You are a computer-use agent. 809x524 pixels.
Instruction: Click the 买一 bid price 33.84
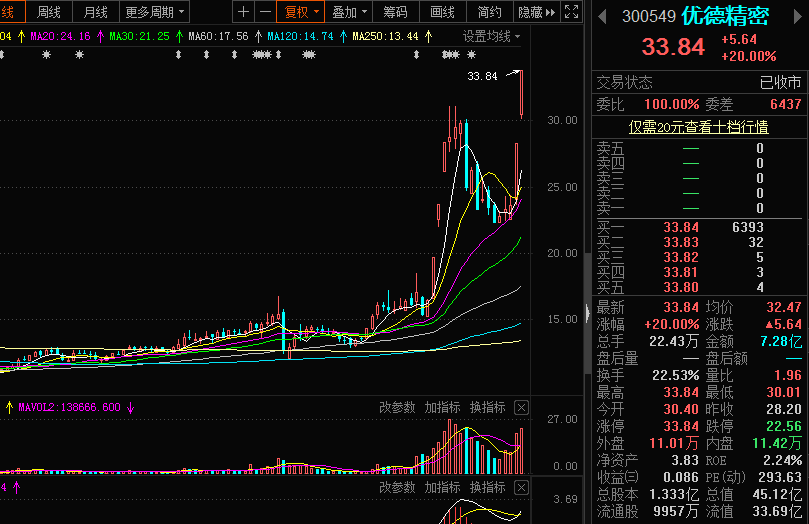point(681,227)
